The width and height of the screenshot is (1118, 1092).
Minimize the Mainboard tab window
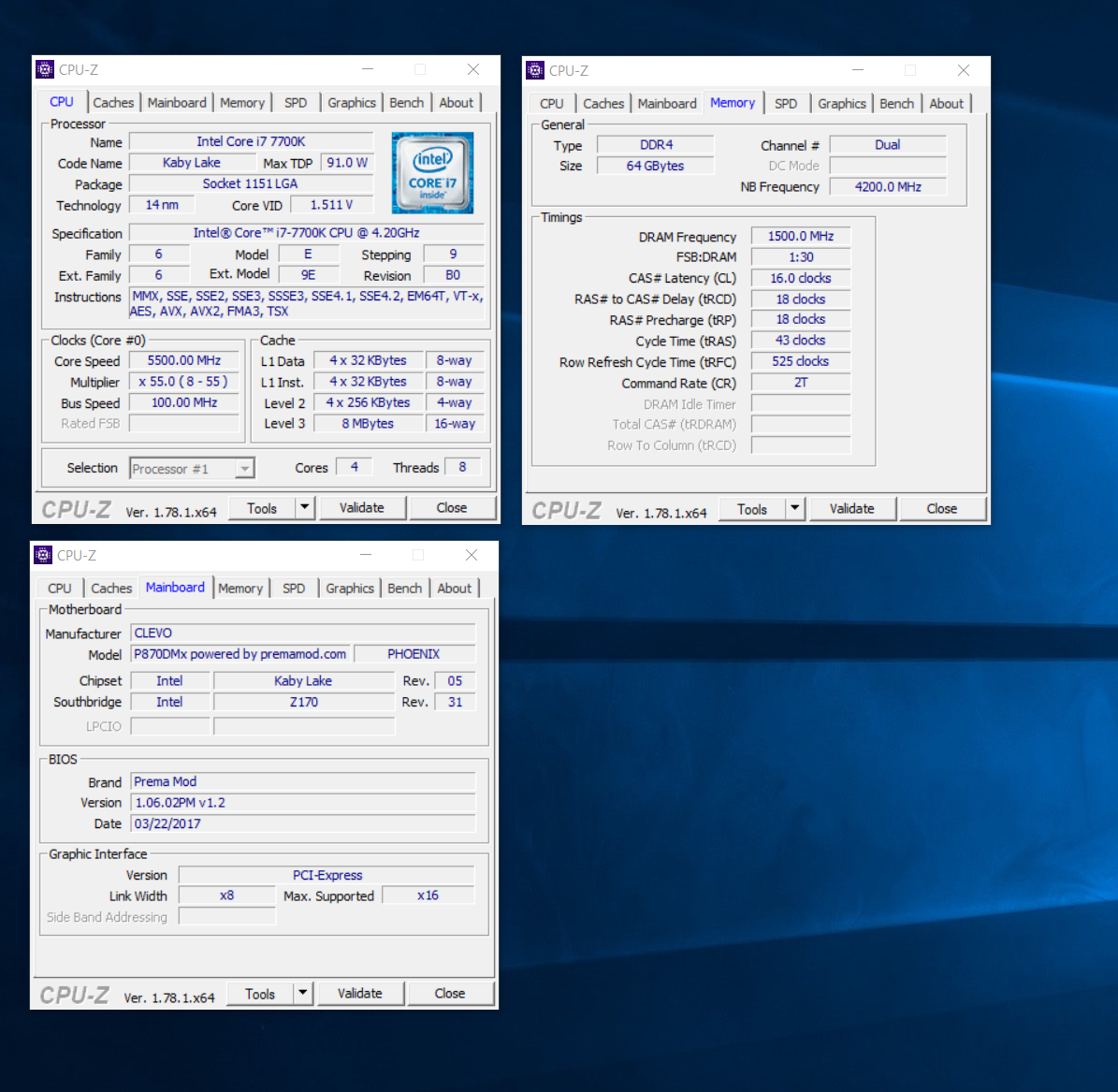click(x=366, y=555)
